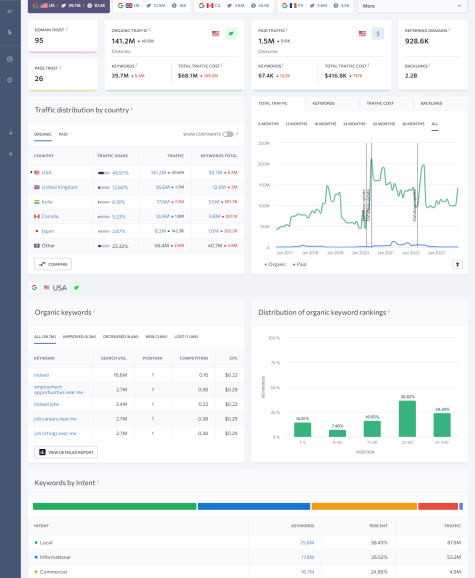Click the lower arrow icon in left sidebar
475x578 pixels.
click(10, 154)
